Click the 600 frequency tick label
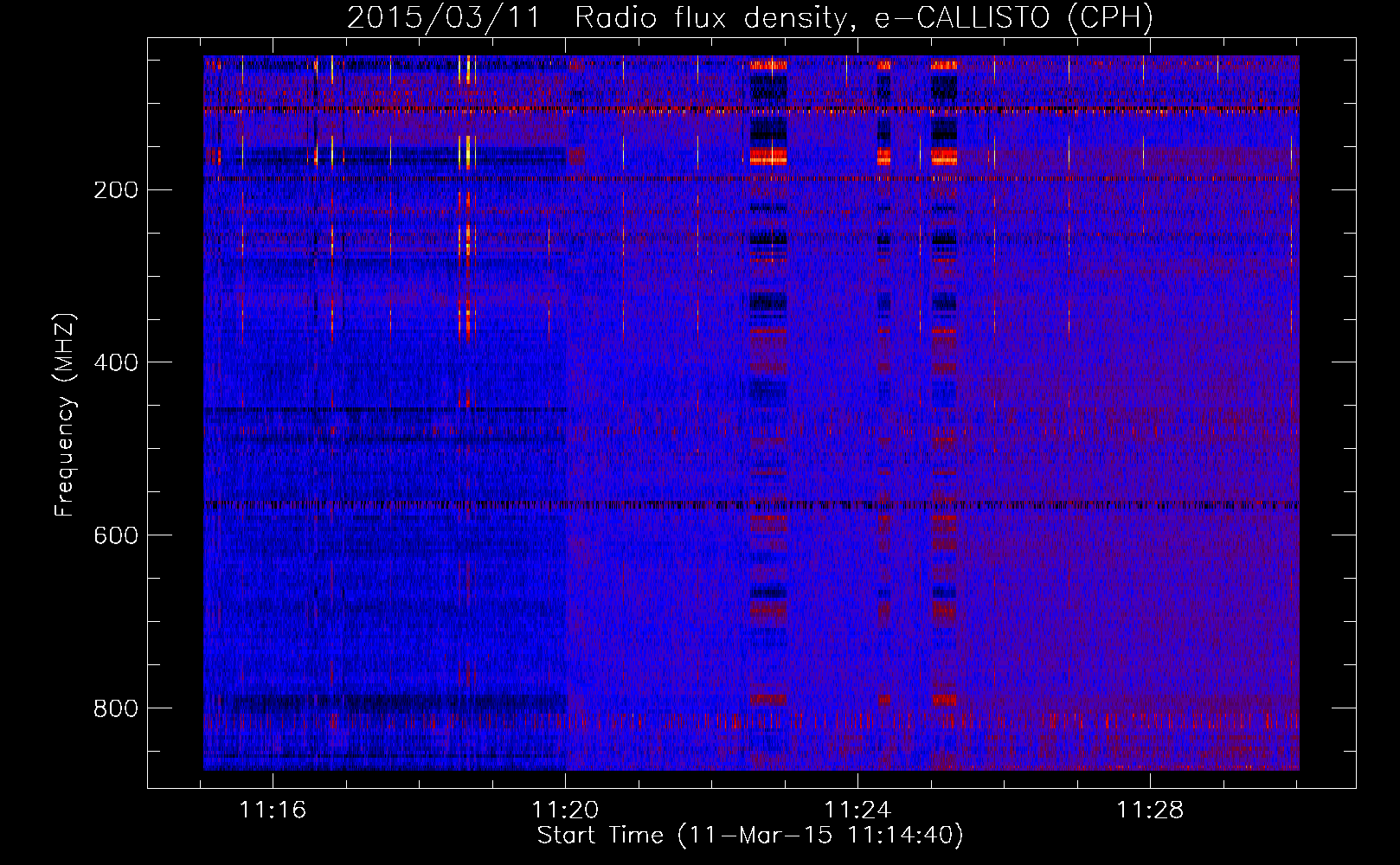The width and height of the screenshot is (1400, 865). 116,536
